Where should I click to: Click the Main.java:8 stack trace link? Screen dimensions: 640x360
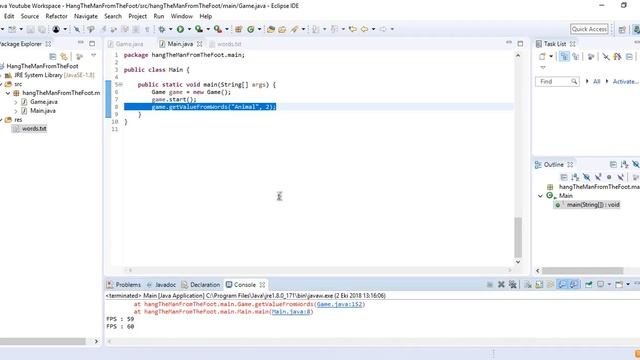coord(291,311)
